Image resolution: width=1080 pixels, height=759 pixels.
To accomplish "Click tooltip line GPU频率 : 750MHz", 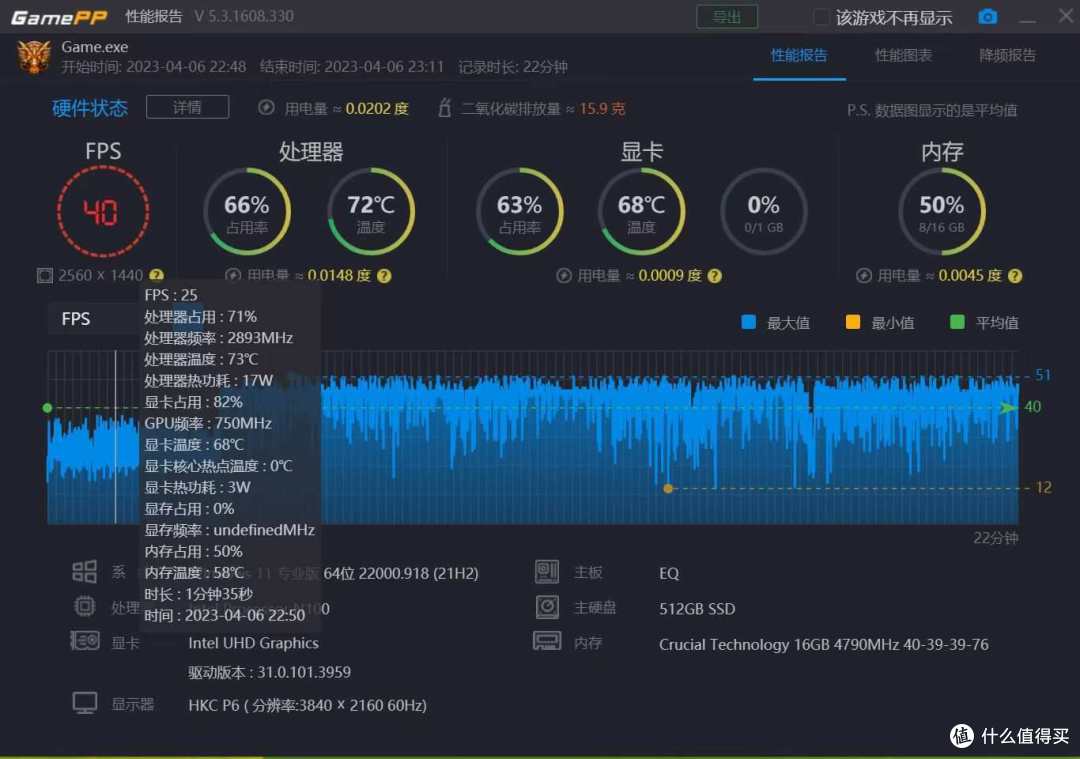I will [x=207, y=423].
